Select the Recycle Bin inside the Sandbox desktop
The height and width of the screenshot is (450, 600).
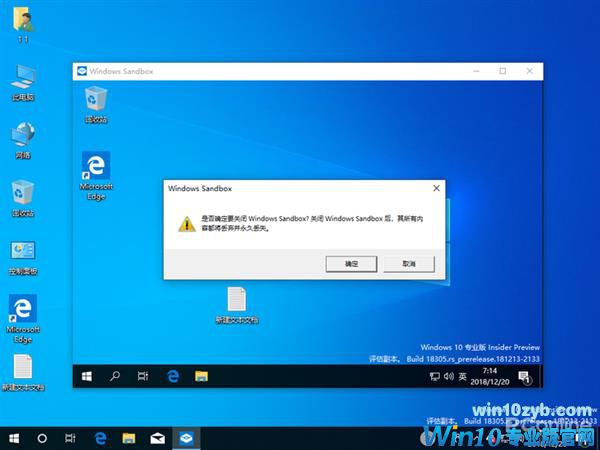[96, 104]
